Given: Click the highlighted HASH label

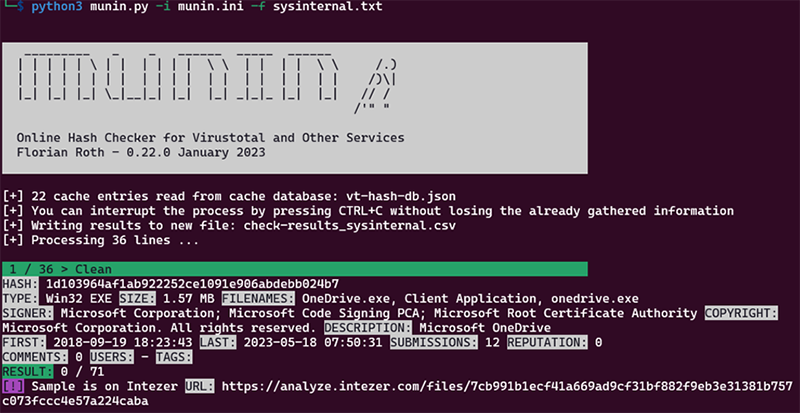Looking at the screenshot, I should (22, 284).
